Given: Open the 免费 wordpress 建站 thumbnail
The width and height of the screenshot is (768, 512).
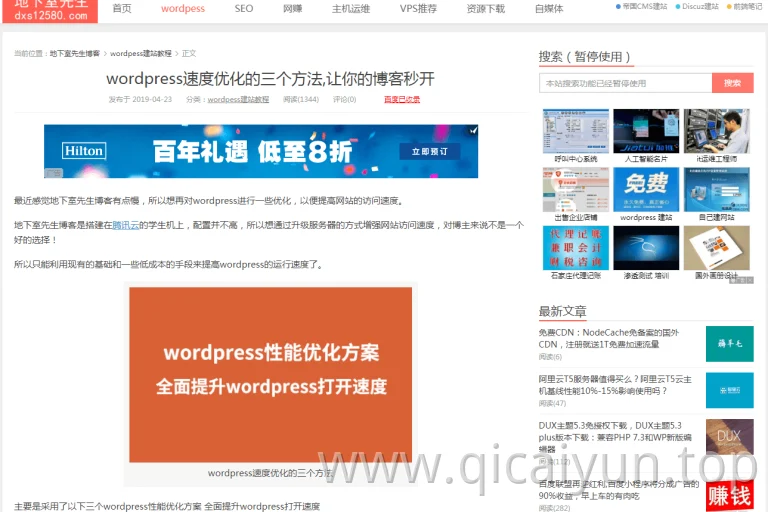Looking at the screenshot, I should pyautogui.click(x=646, y=194).
